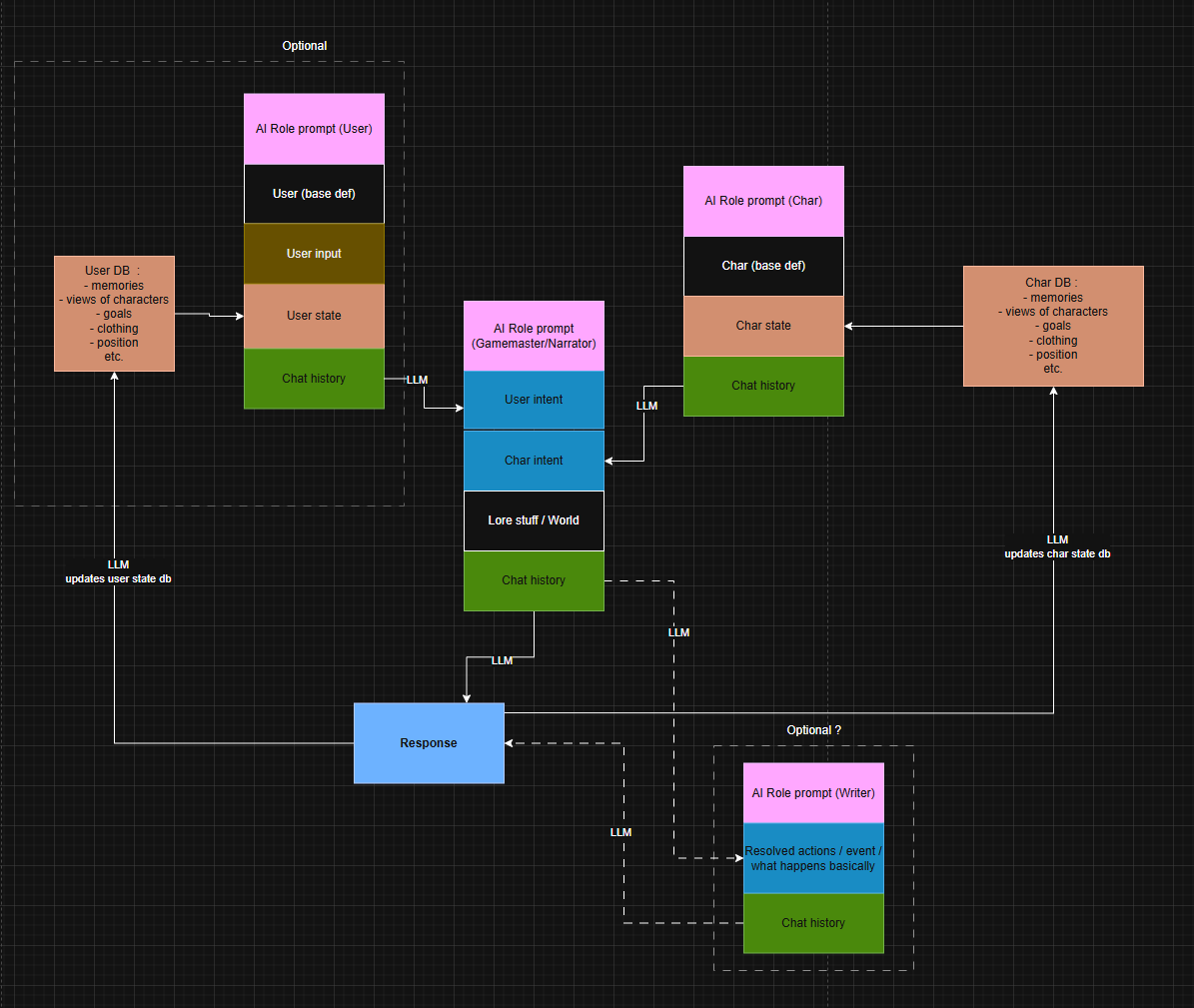Select Chat history block in the Writer stack
1194x1008 pixels.
click(x=813, y=923)
